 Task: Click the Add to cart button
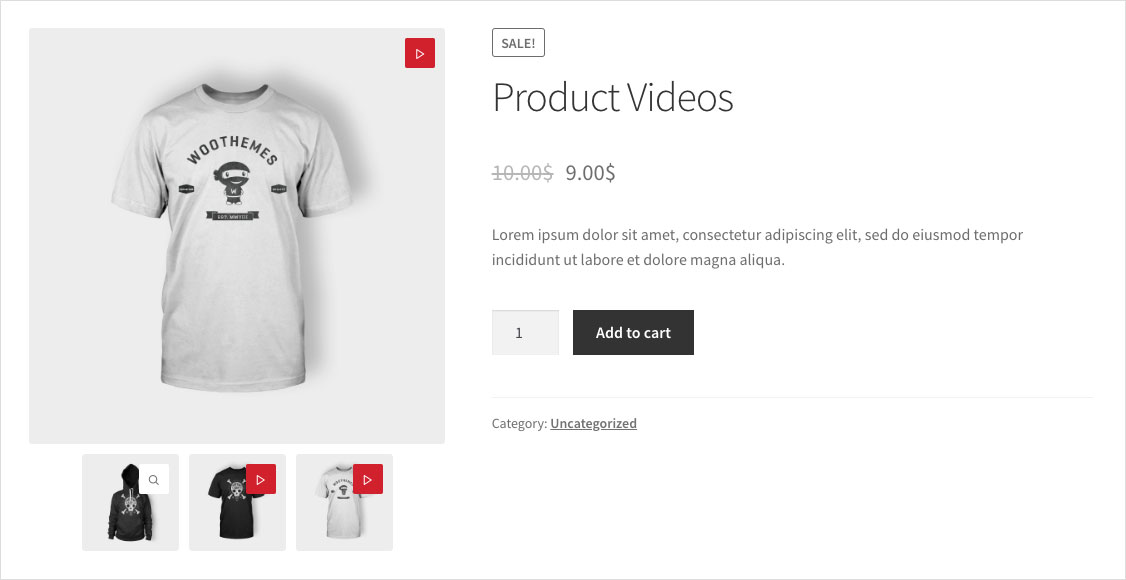633,333
